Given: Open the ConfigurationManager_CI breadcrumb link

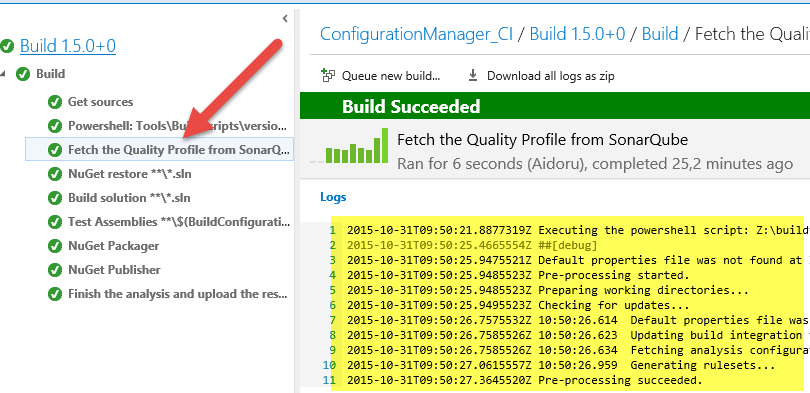Looking at the screenshot, I should click(416, 34).
